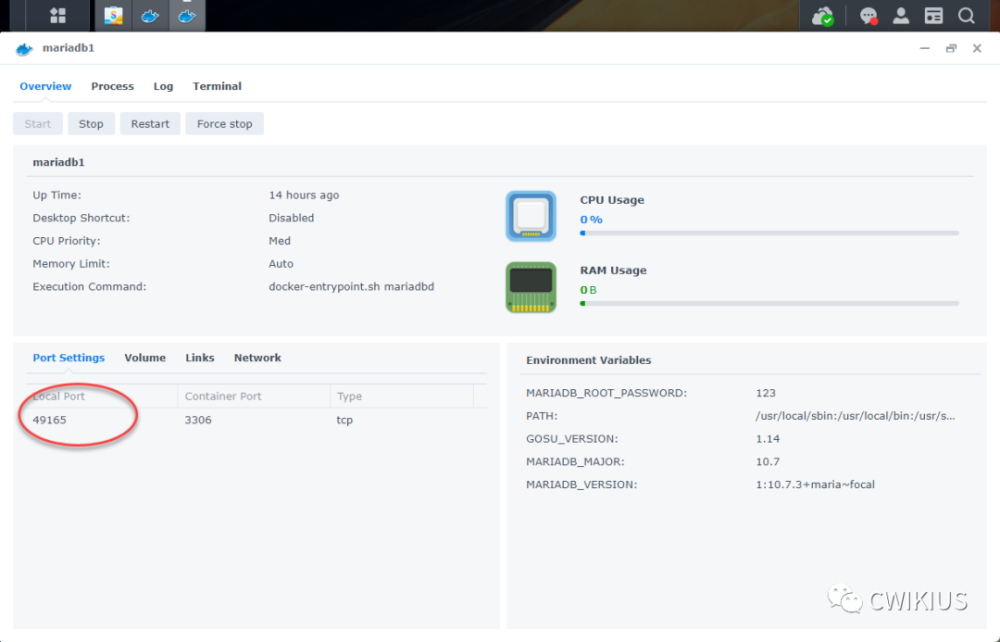Click the CPU Usage progress bar
This screenshot has height=642, width=1000.
click(x=769, y=233)
